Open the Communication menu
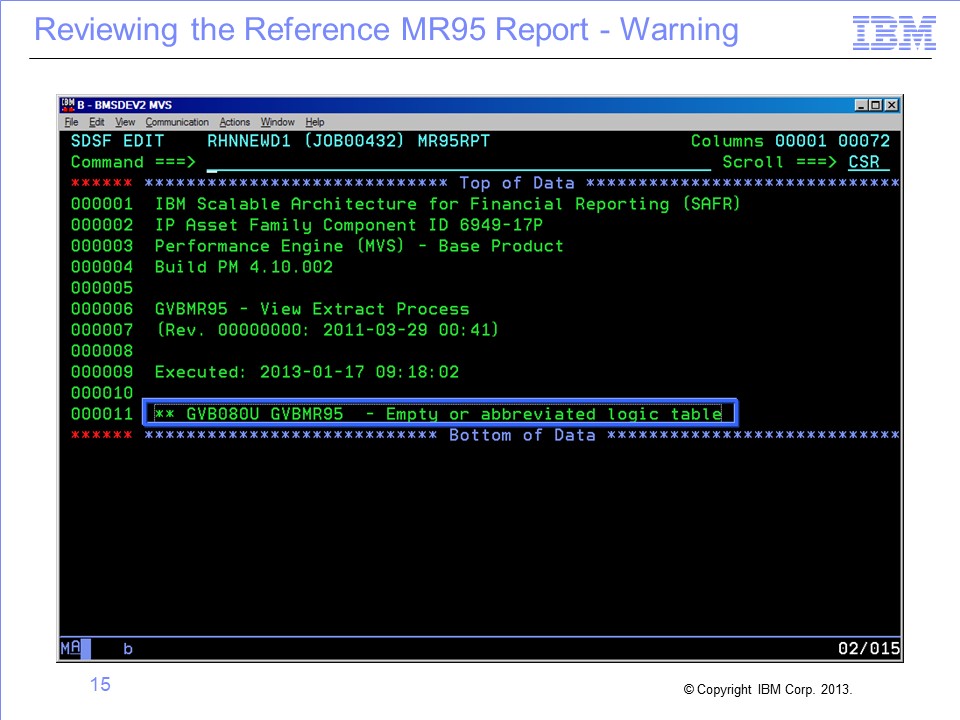960x720 pixels. coord(177,122)
